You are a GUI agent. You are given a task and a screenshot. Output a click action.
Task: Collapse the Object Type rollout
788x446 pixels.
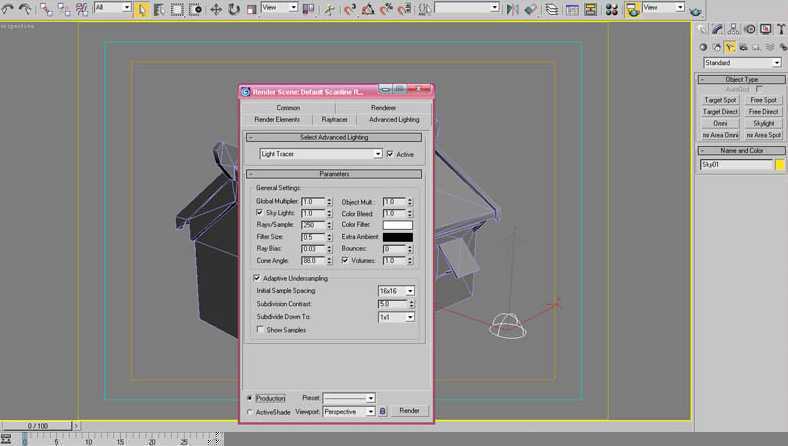[x=741, y=79]
